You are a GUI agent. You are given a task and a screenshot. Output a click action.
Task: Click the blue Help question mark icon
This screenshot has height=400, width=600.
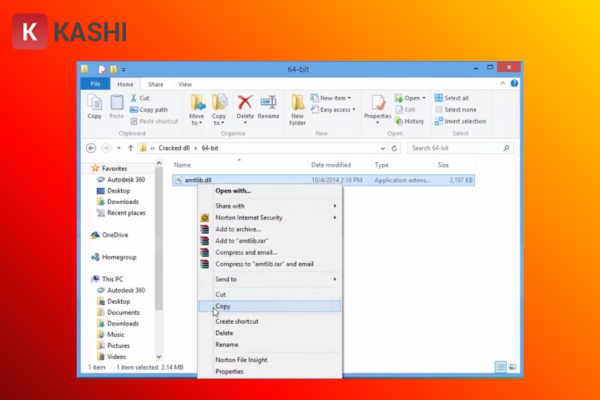tap(514, 83)
